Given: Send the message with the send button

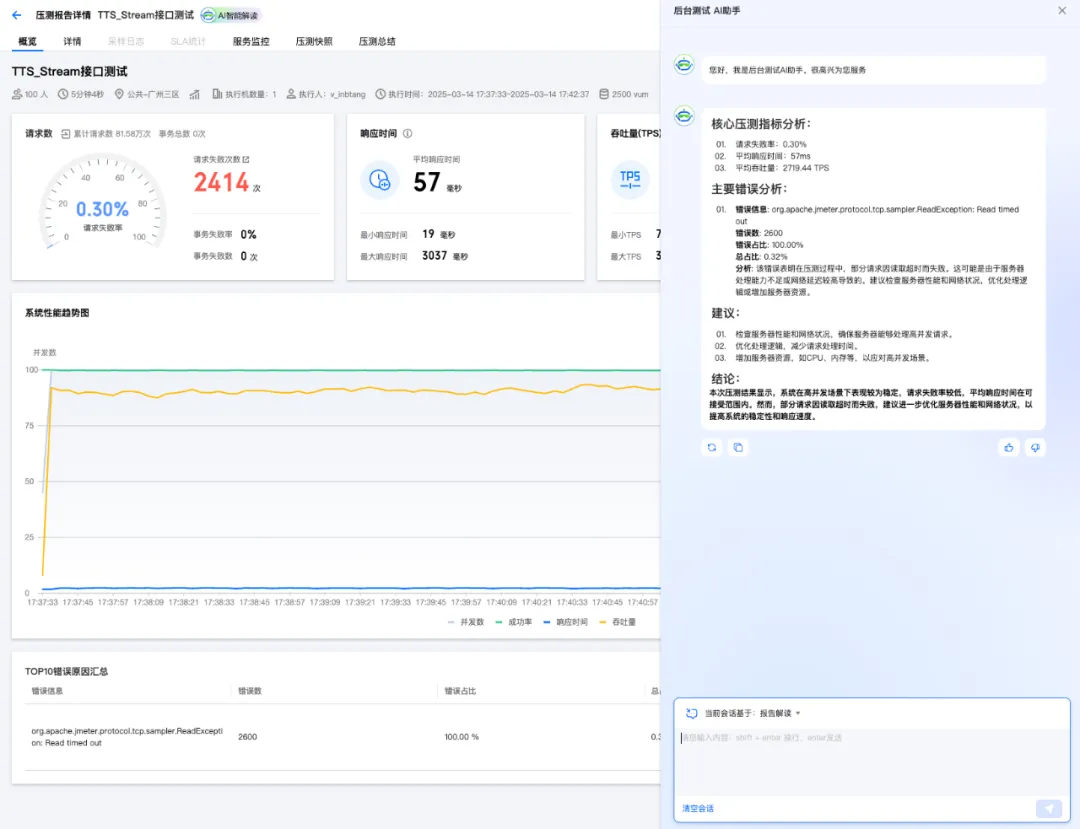Looking at the screenshot, I should point(1049,808).
